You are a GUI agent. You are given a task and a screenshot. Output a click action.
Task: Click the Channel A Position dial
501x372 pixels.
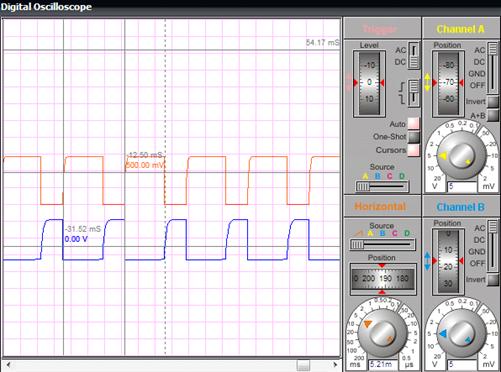click(x=448, y=83)
